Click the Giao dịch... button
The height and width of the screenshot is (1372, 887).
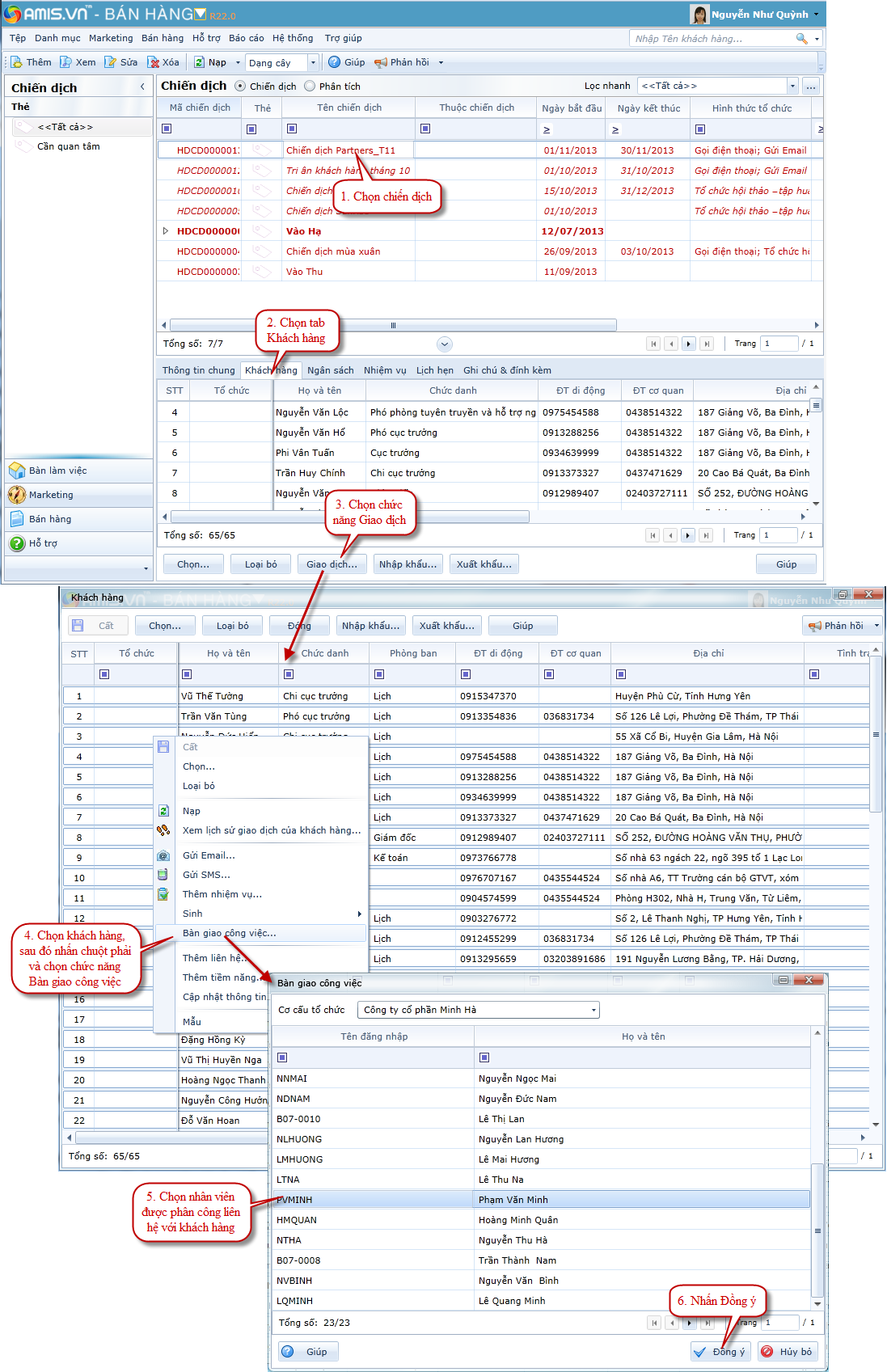point(332,564)
